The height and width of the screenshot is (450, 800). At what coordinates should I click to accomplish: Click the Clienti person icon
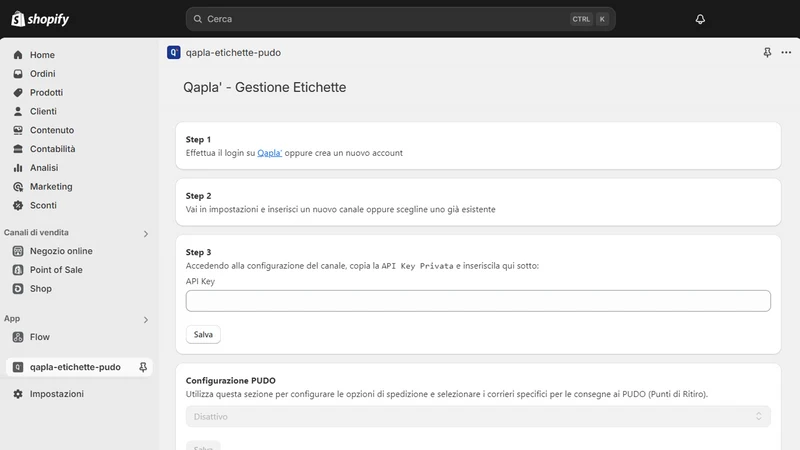pos(18,111)
